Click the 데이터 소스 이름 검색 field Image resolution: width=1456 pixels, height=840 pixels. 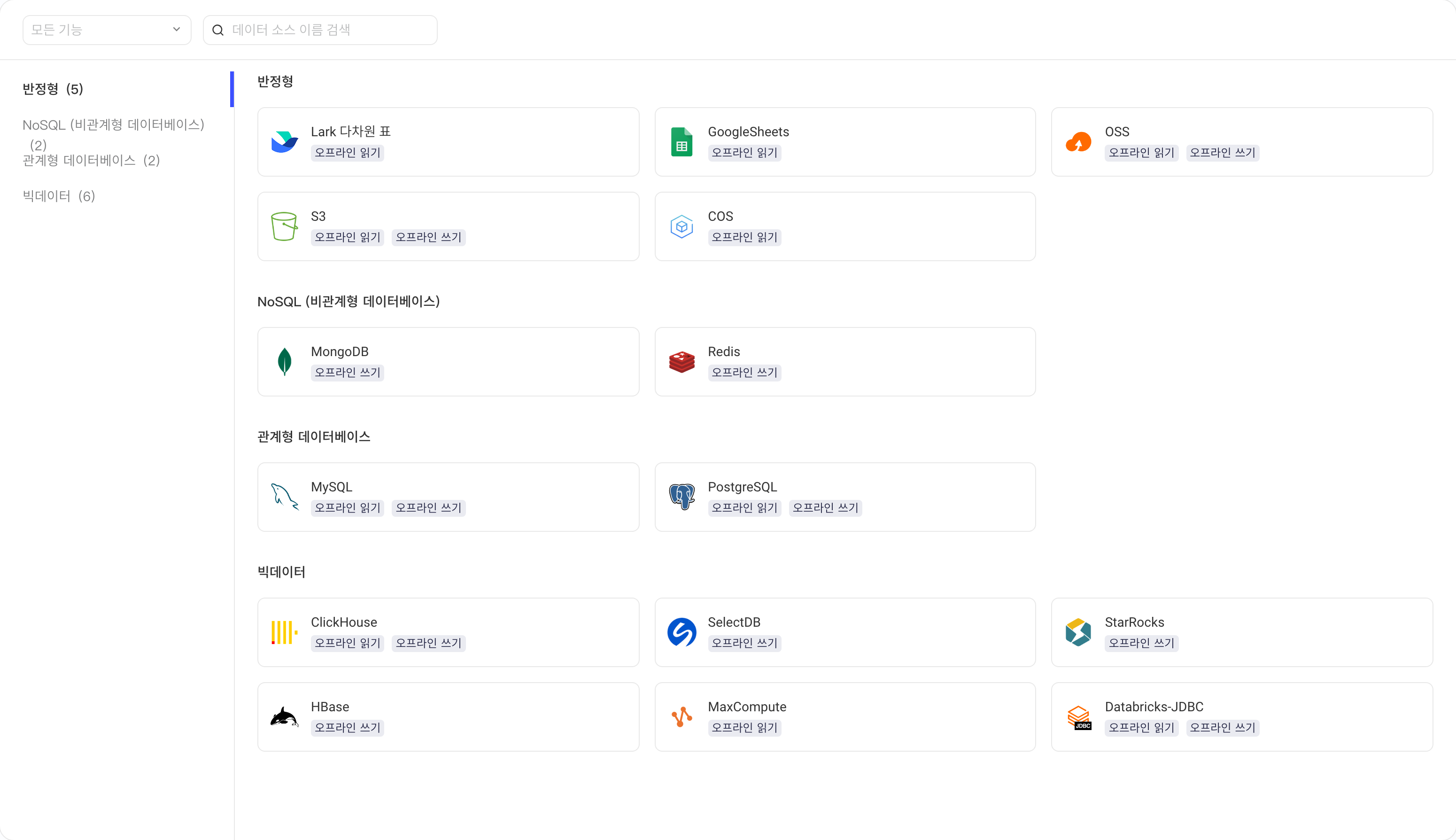coord(320,30)
